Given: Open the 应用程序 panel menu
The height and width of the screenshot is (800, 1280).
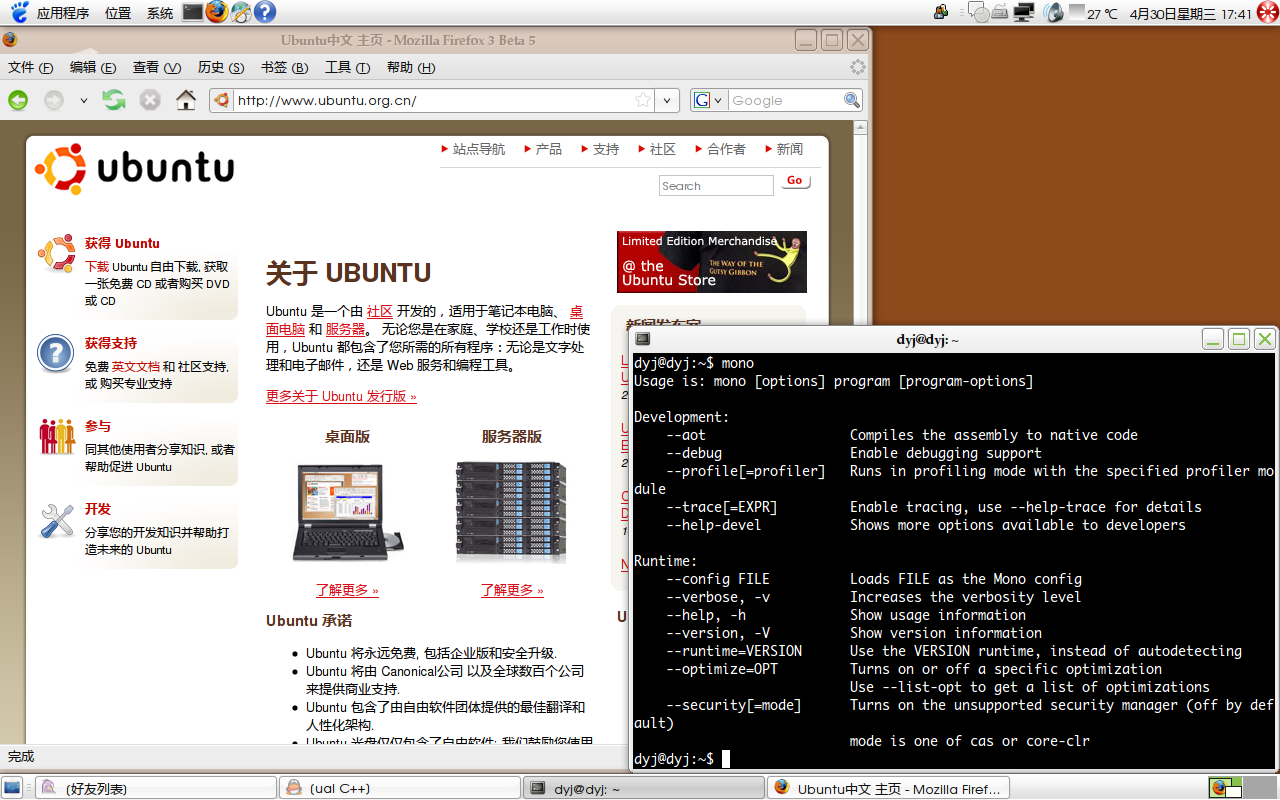Looking at the screenshot, I should point(62,13).
